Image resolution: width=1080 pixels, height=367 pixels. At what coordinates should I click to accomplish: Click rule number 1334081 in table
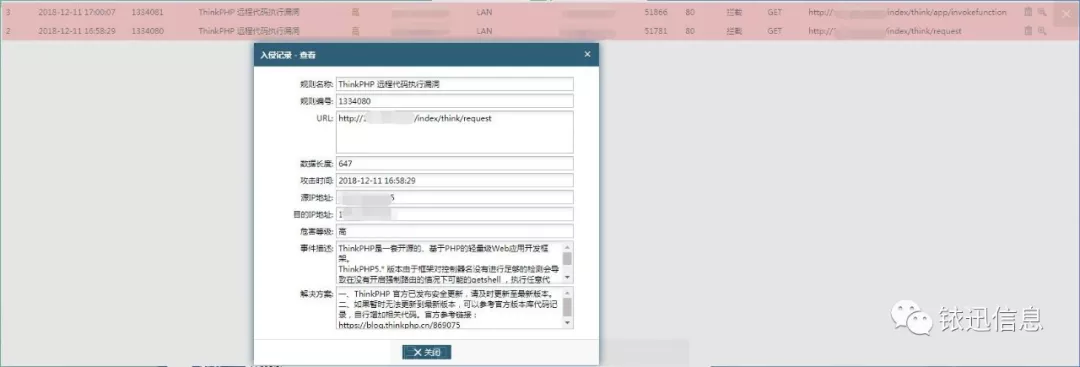[147, 12]
